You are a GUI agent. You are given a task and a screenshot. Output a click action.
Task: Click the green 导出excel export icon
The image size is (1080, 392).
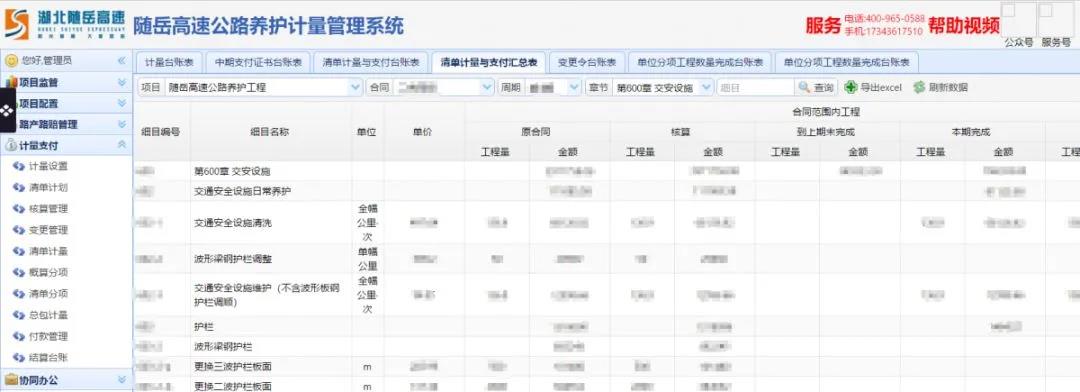tap(851, 87)
